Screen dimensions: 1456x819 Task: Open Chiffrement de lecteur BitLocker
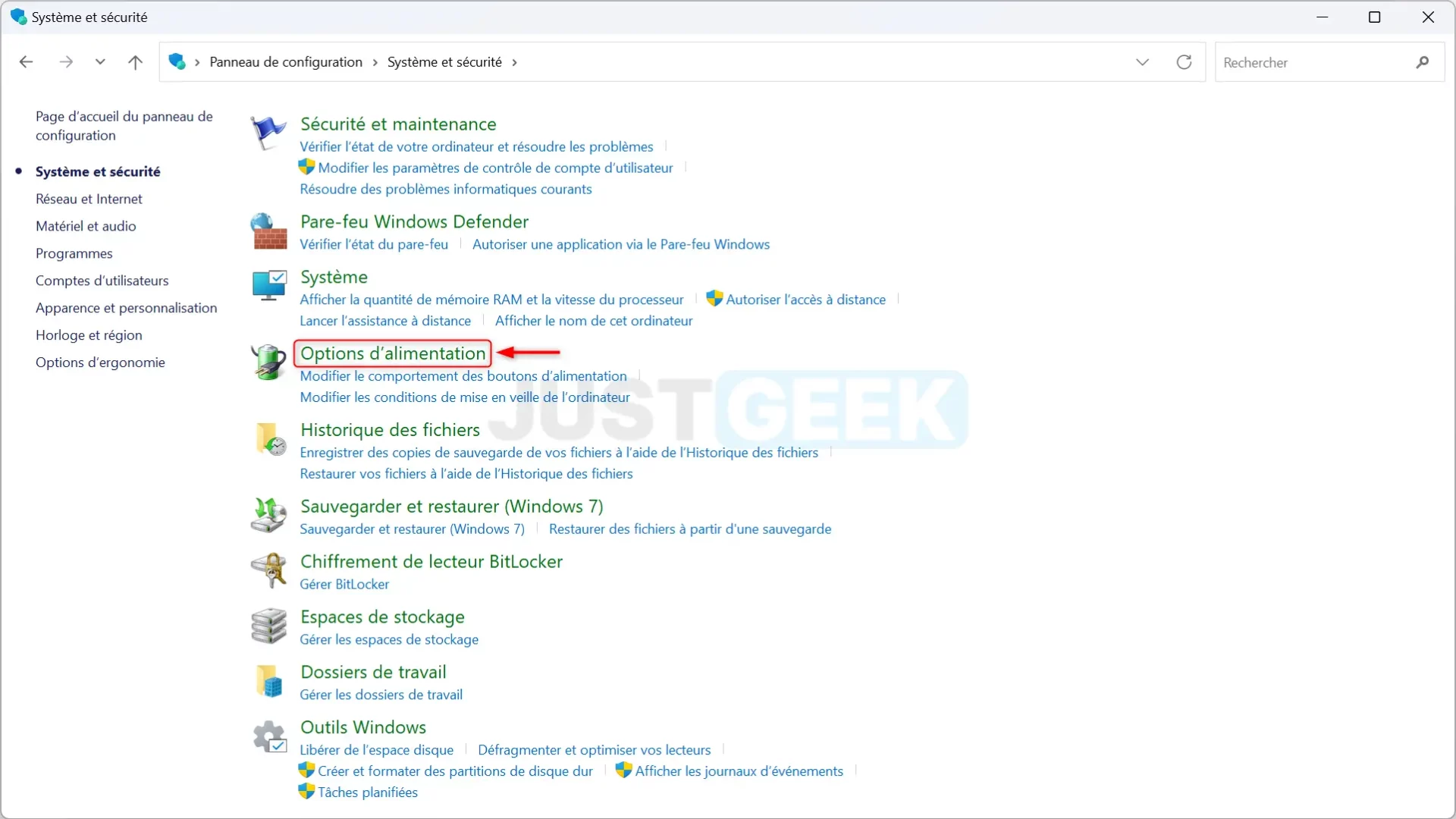pos(431,561)
